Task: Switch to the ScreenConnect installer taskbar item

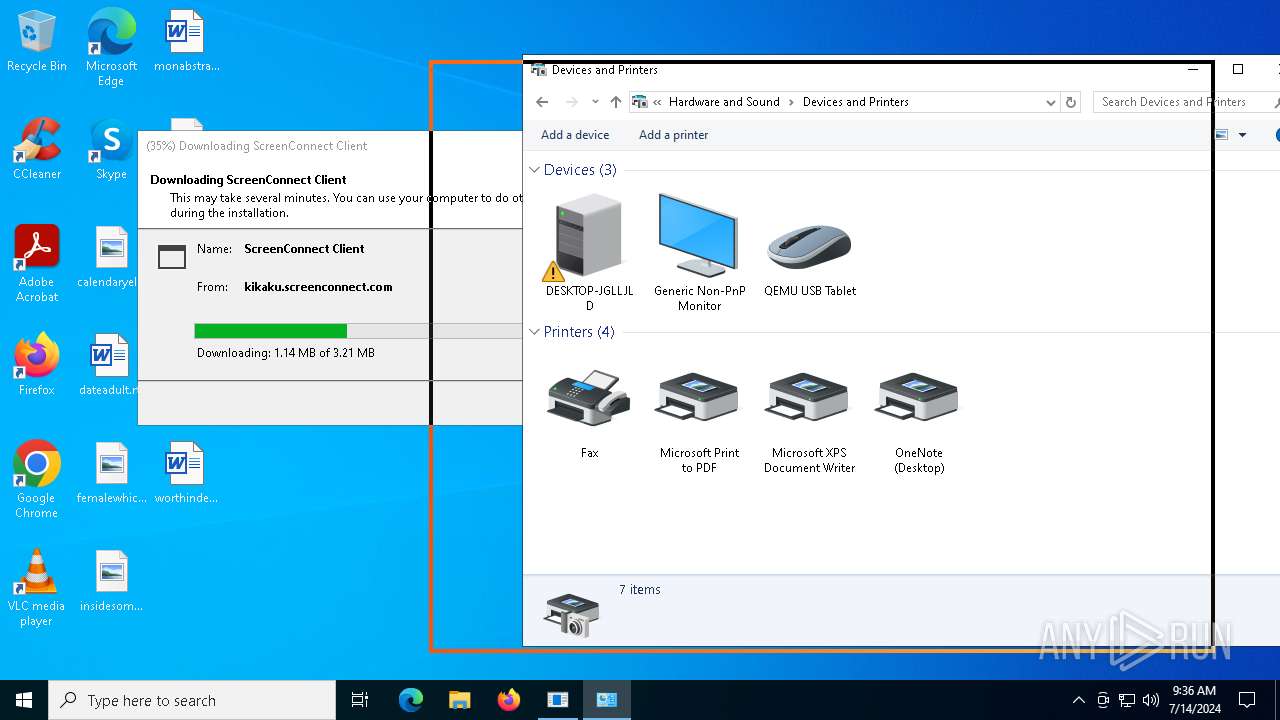Action: pos(558,700)
